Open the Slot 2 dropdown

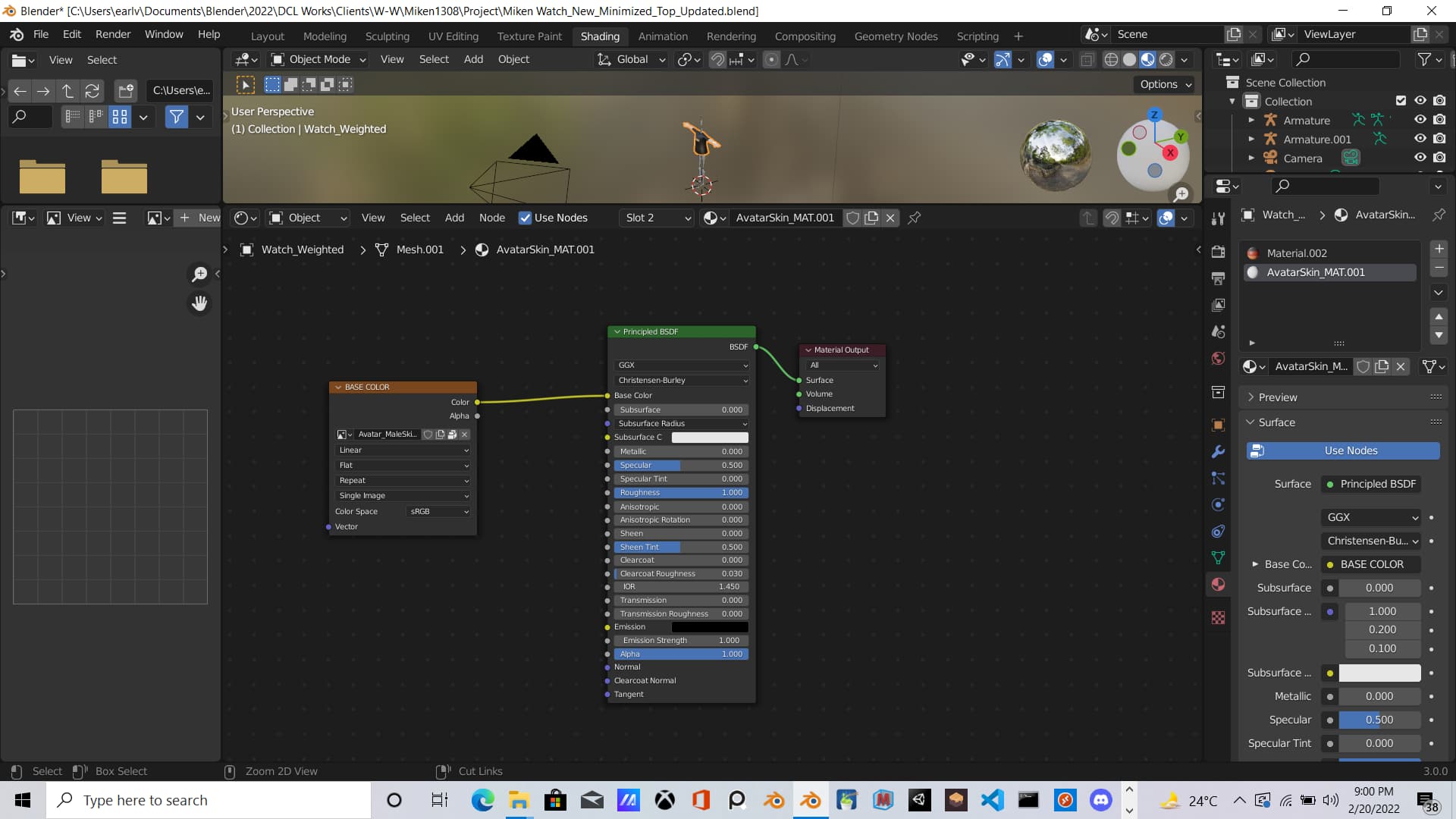point(657,218)
